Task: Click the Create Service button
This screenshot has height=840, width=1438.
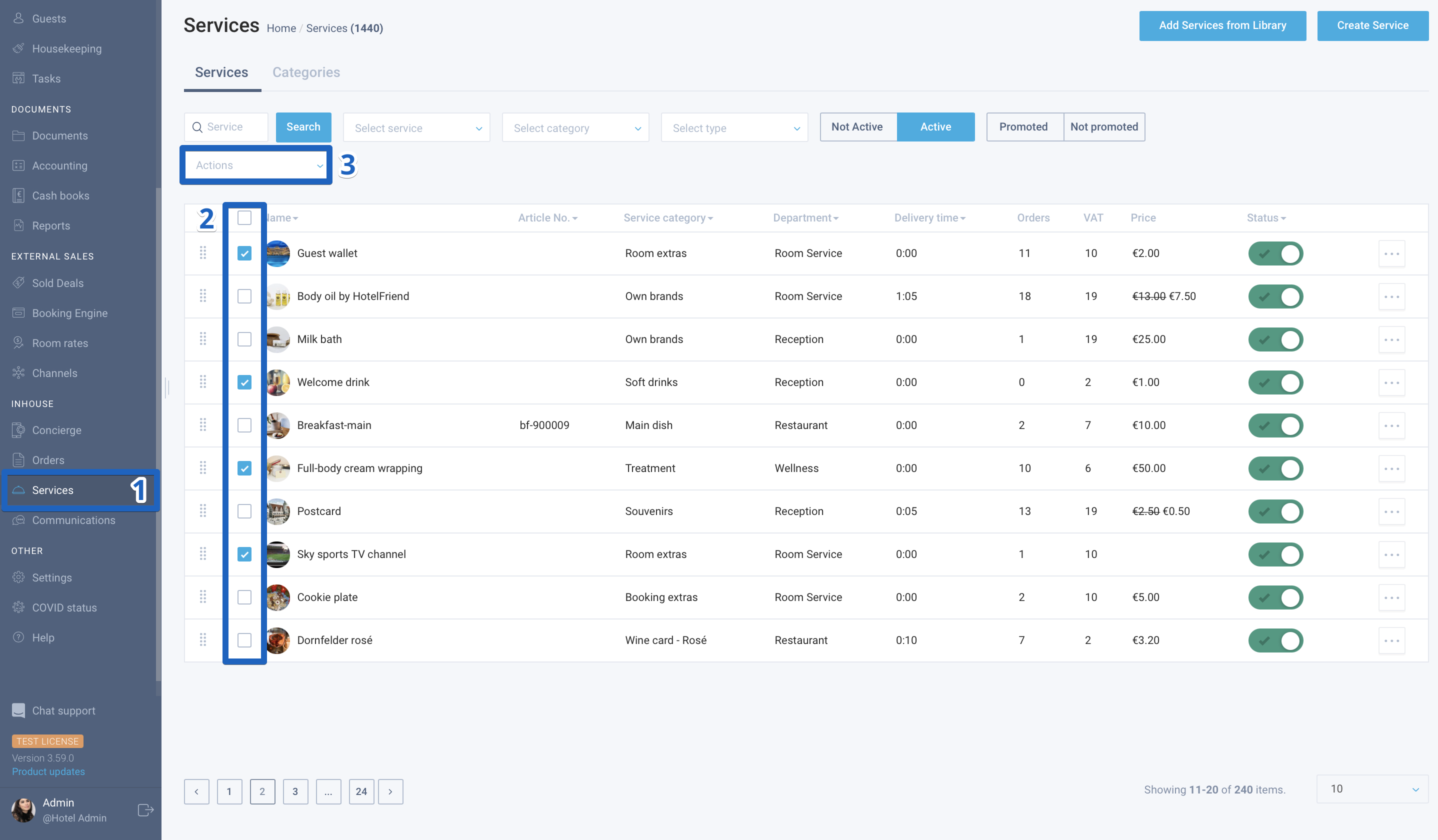Action: point(1372,25)
